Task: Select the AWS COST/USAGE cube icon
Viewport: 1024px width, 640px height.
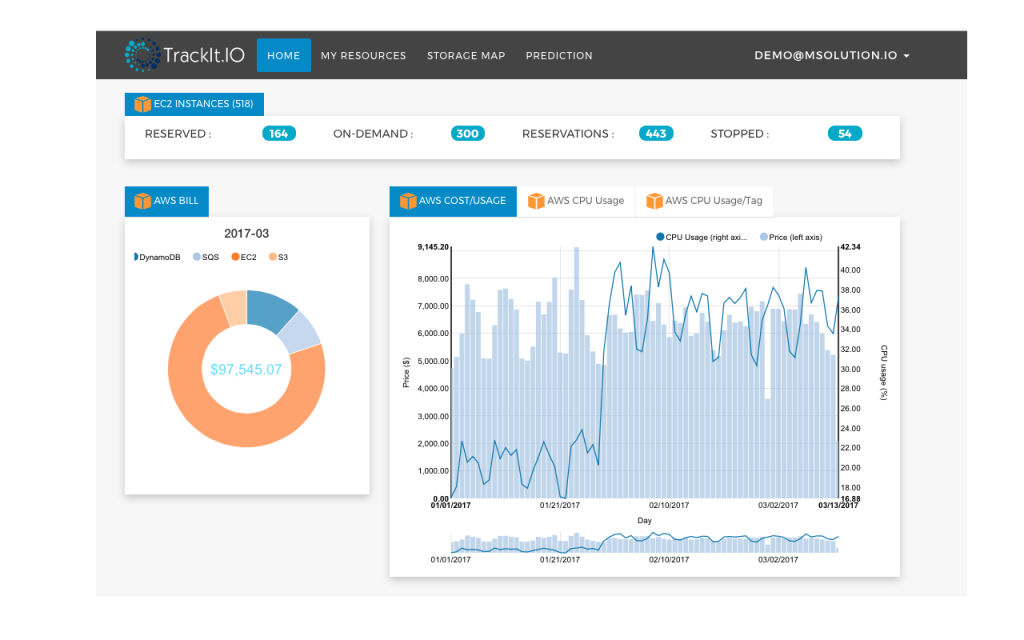Action: 406,201
